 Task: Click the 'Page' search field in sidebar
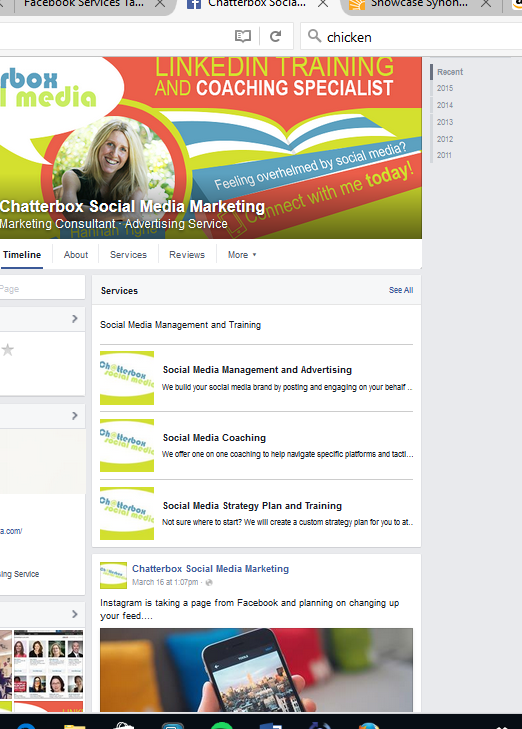pos(42,289)
